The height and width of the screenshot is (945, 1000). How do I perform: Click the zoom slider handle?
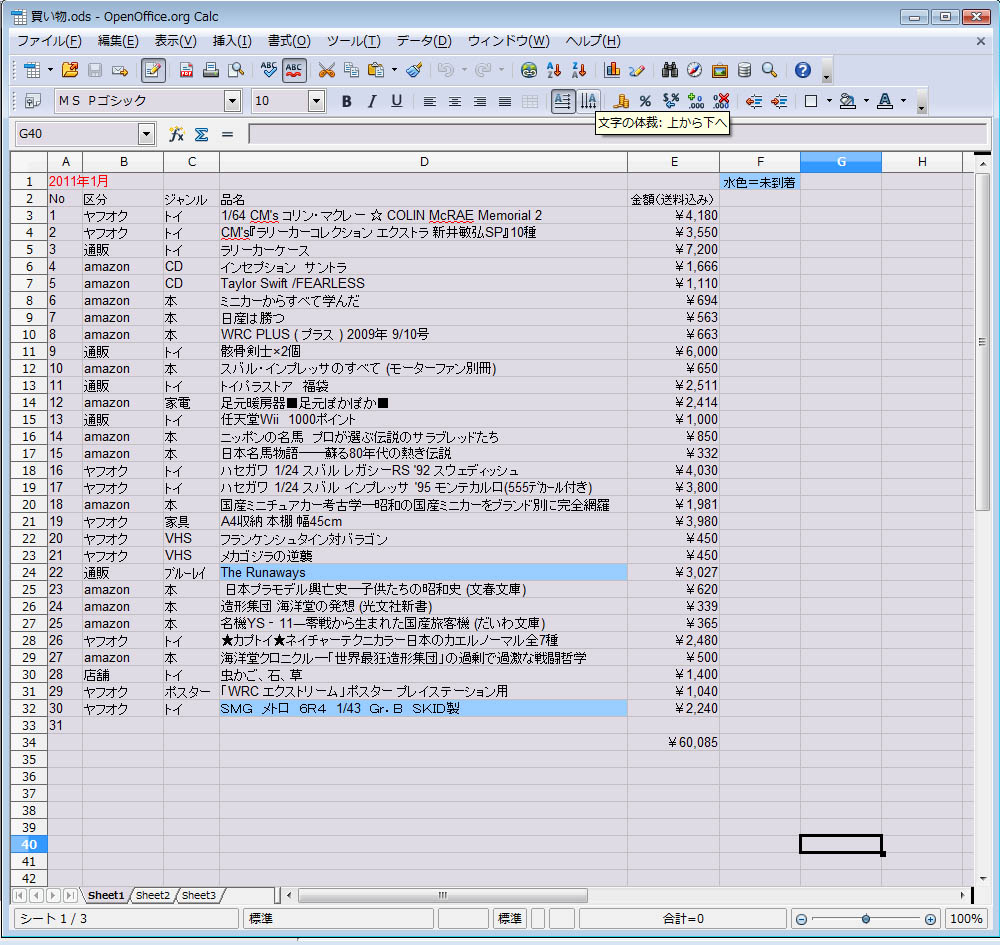(865, 919)
